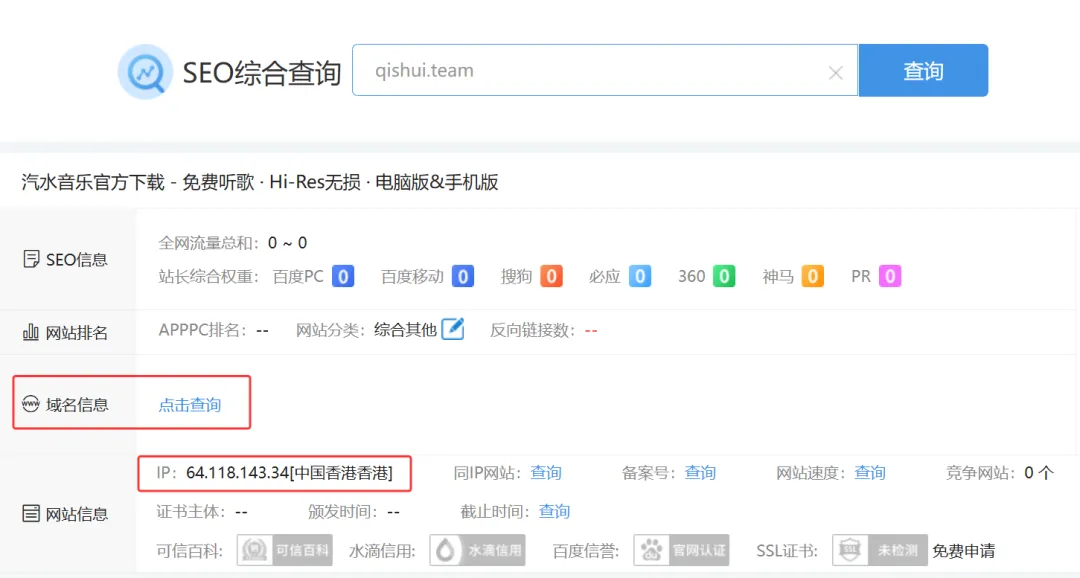
Task: Click 免费申请 SSL certificate link
Action: click(964, 551)
